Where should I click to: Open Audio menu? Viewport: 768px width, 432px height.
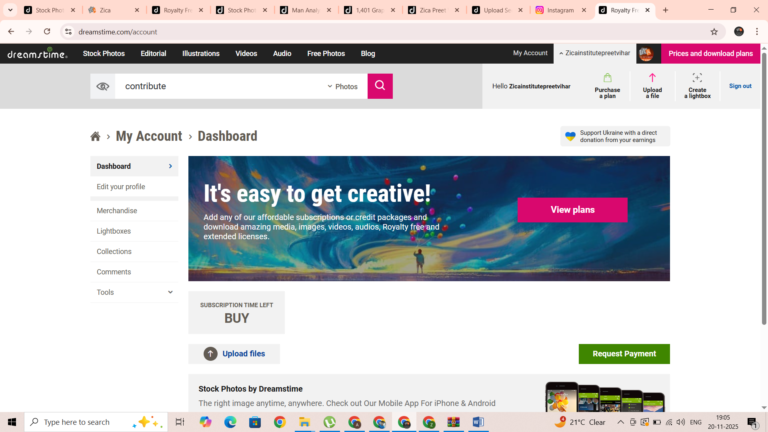[x=282, y=53]
